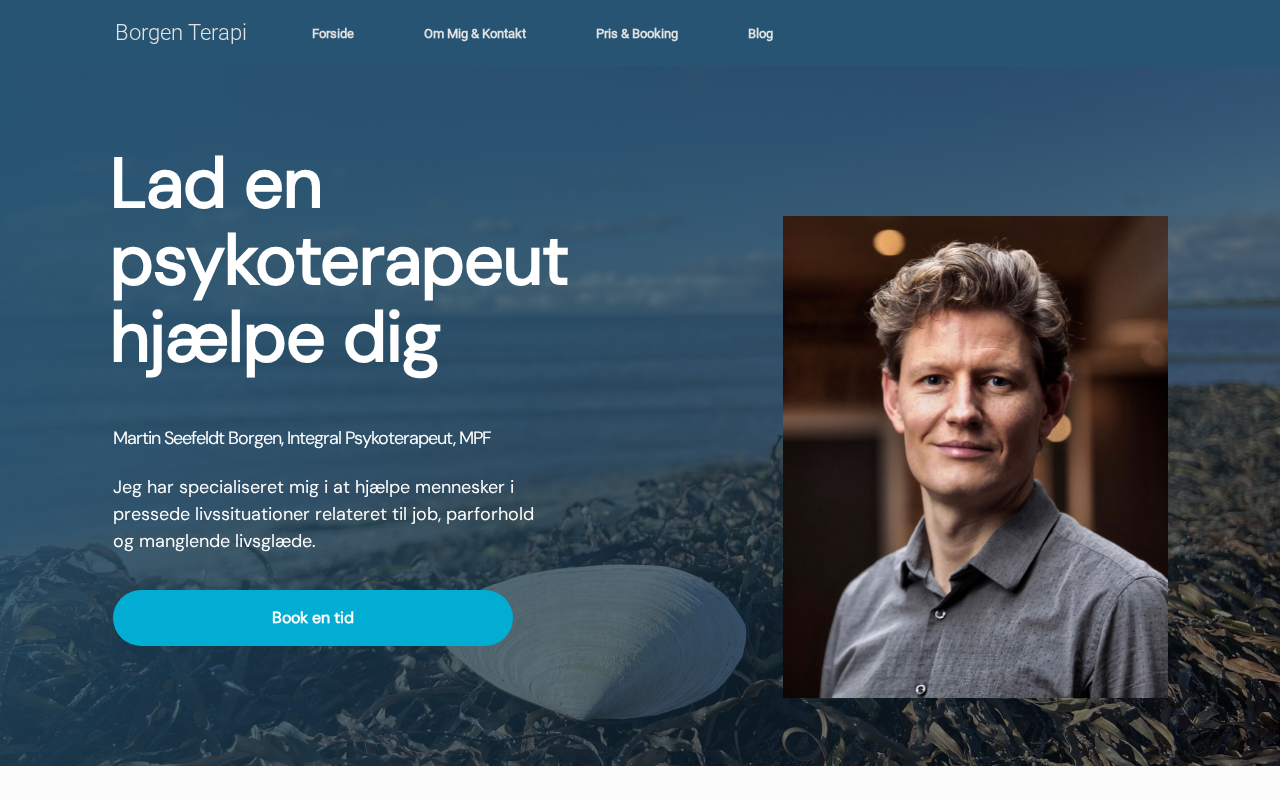
Task: Click the Book en tid button
Action: click(313, 618)
